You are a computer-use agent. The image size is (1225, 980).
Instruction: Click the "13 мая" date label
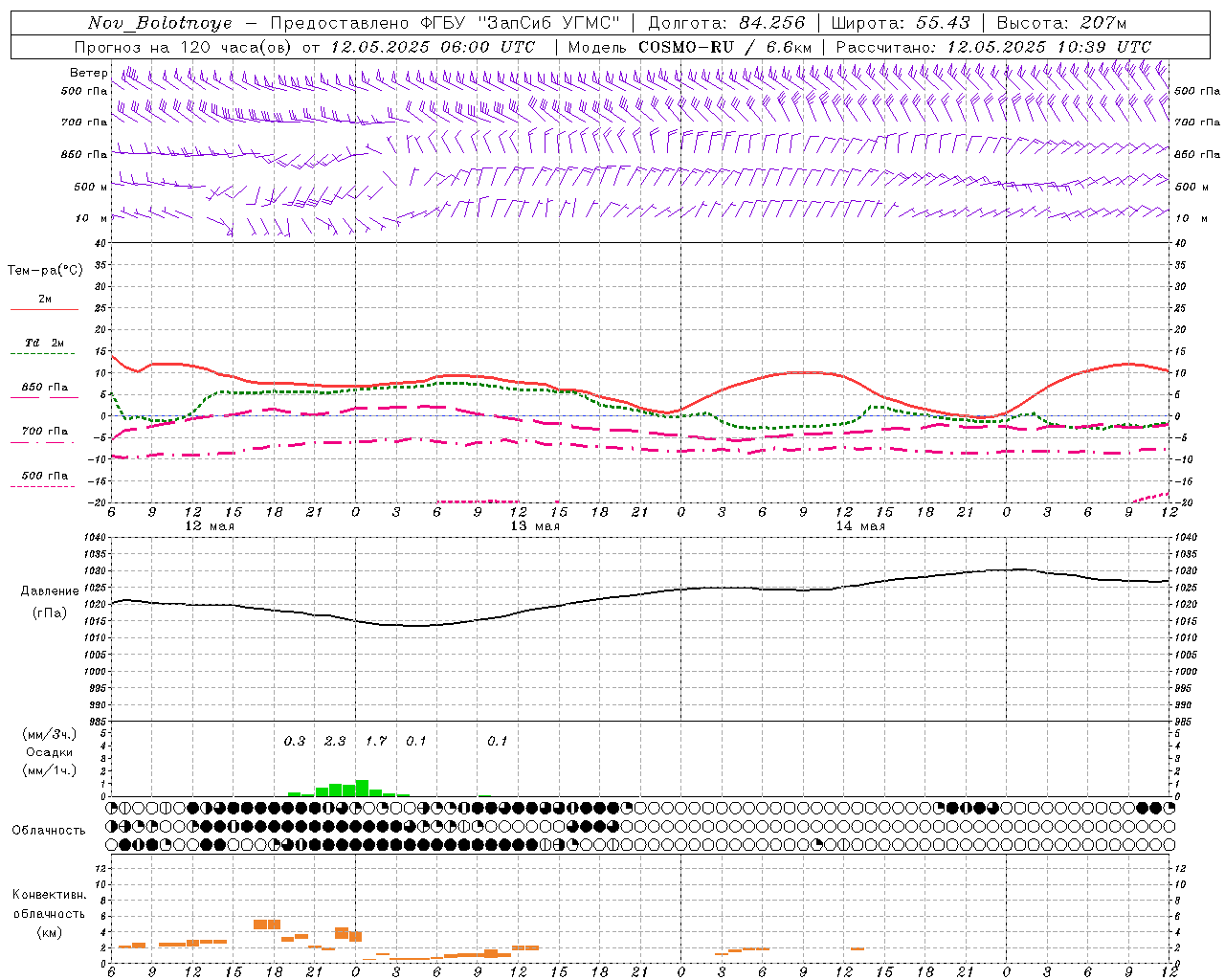click(535, 526)
